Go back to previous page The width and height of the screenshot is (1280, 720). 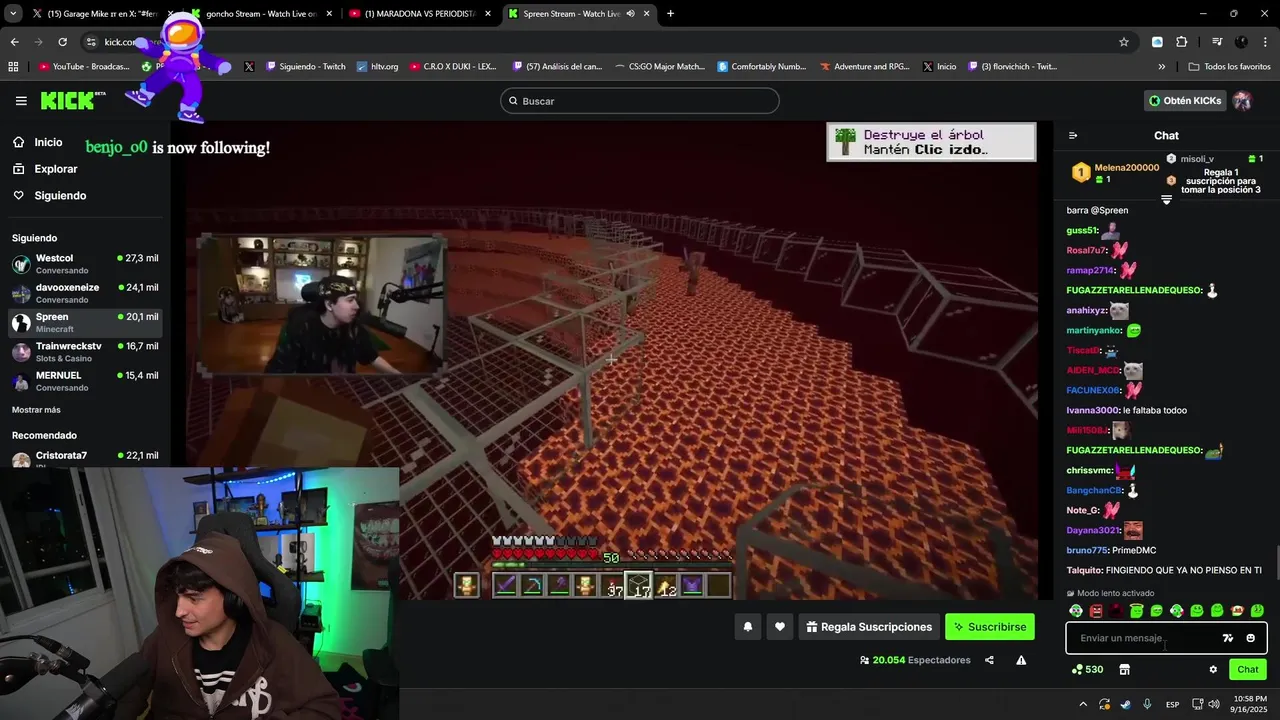(14, 42)
